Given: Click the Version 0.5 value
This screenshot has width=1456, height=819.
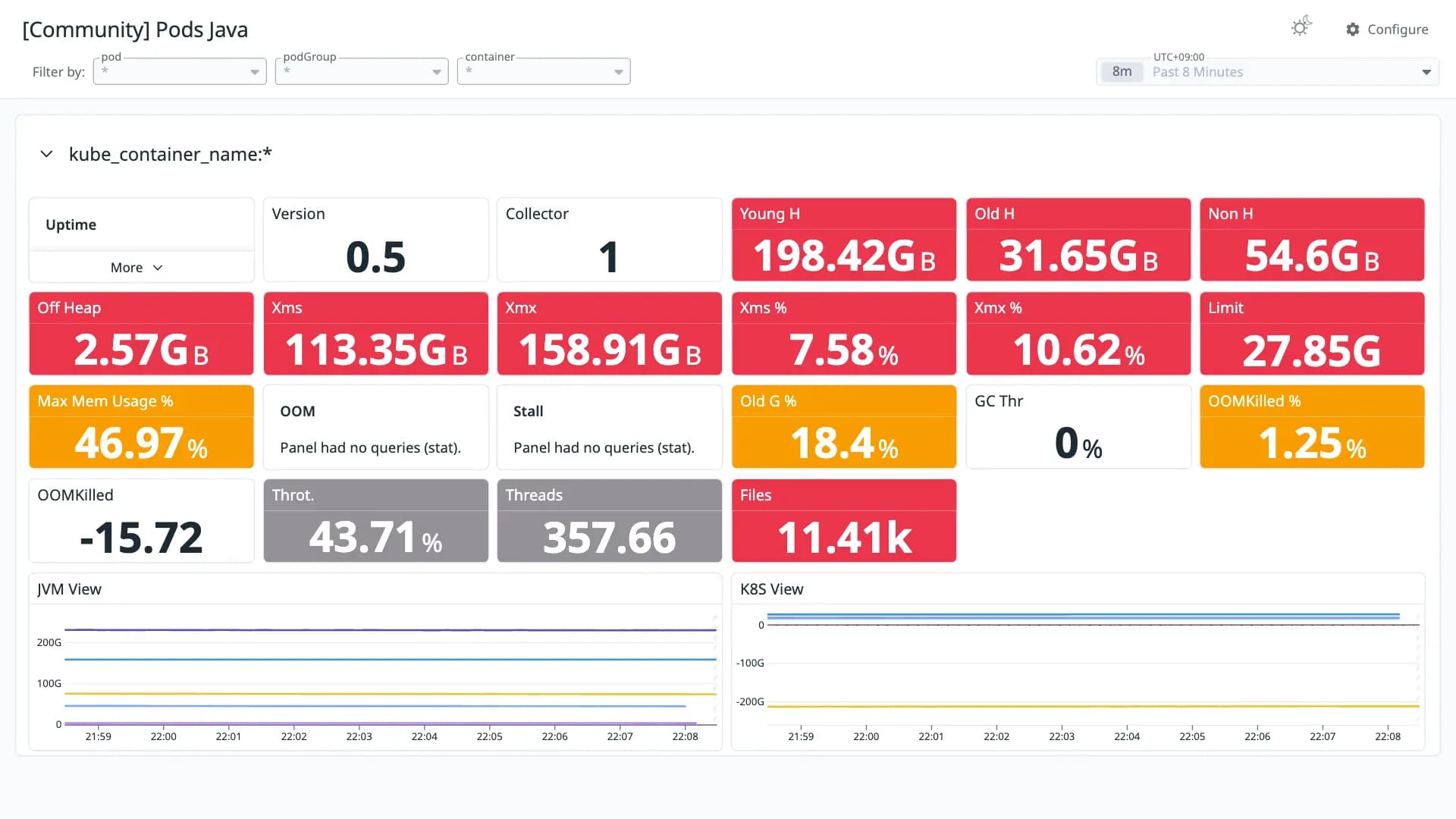Looking at the screenshot, I should point(376,257).
